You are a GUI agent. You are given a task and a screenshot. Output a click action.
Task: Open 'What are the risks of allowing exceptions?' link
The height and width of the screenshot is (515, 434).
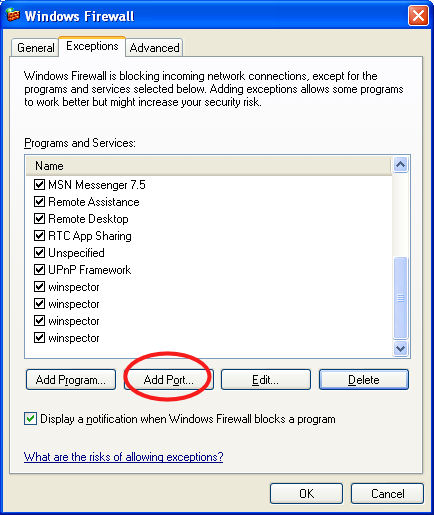(124, 457)
